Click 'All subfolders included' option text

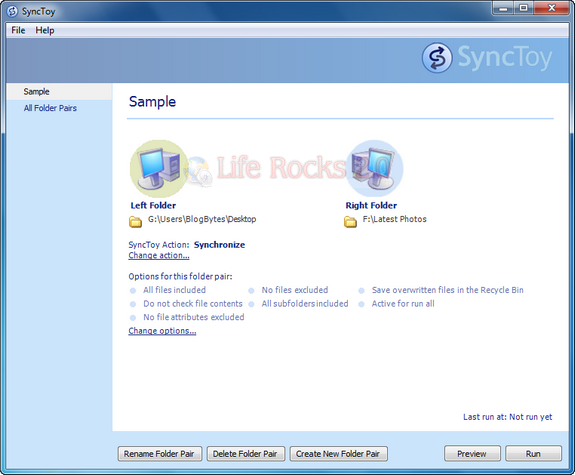(x=305, y=304)
